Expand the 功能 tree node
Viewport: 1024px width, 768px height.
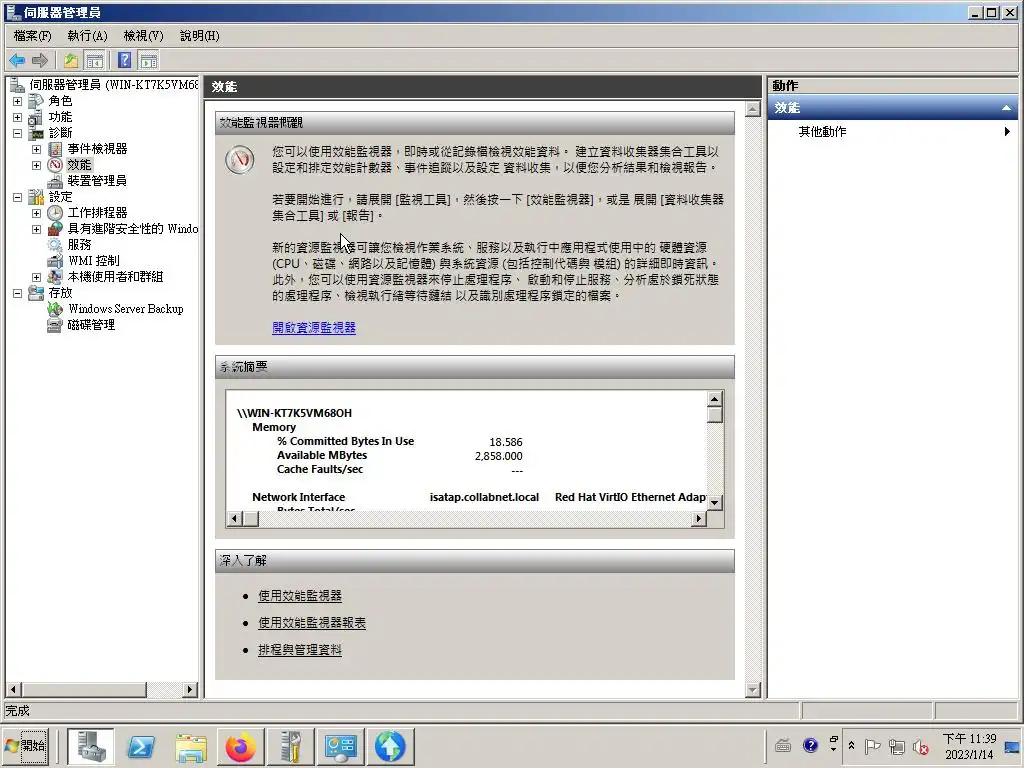tap(18, 118)
